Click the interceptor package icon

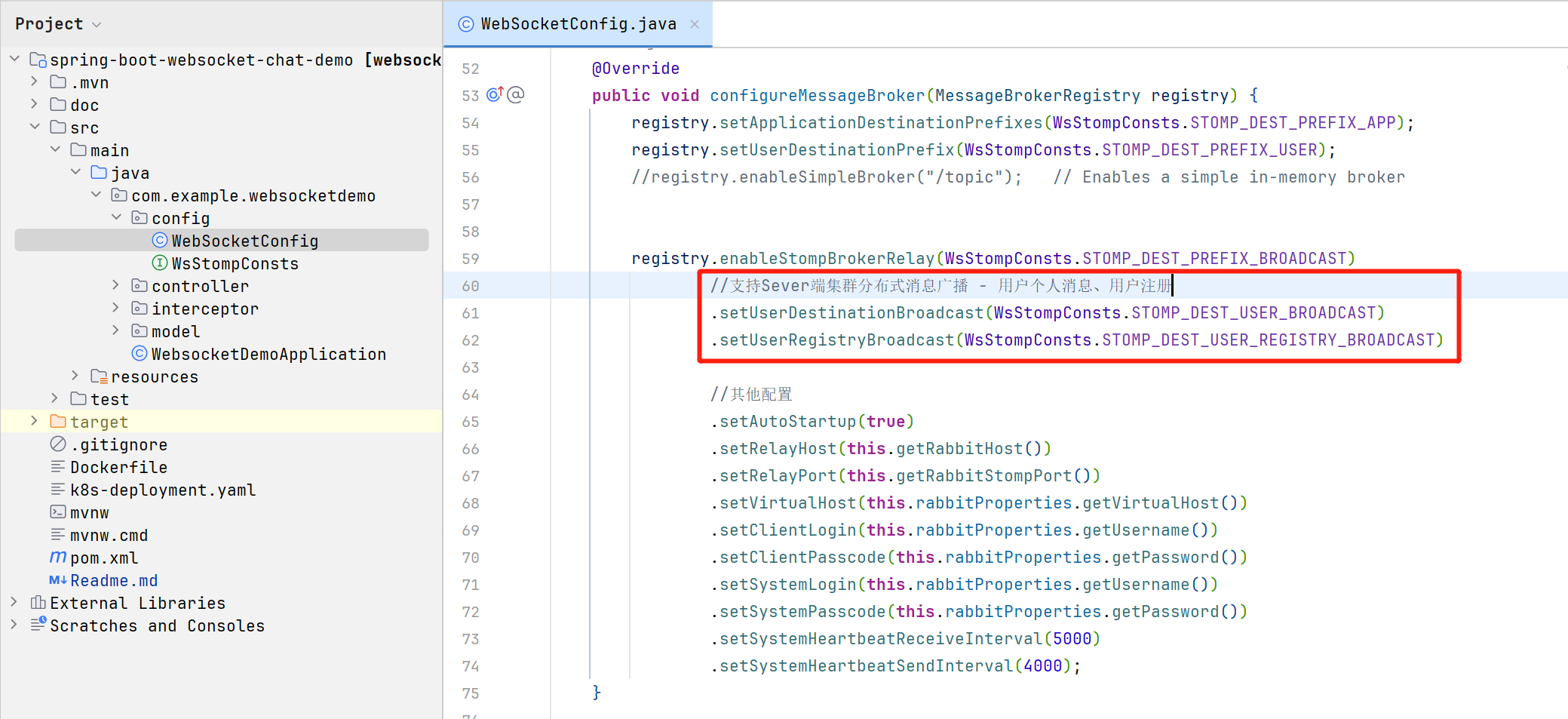click(x=140, y=308)
